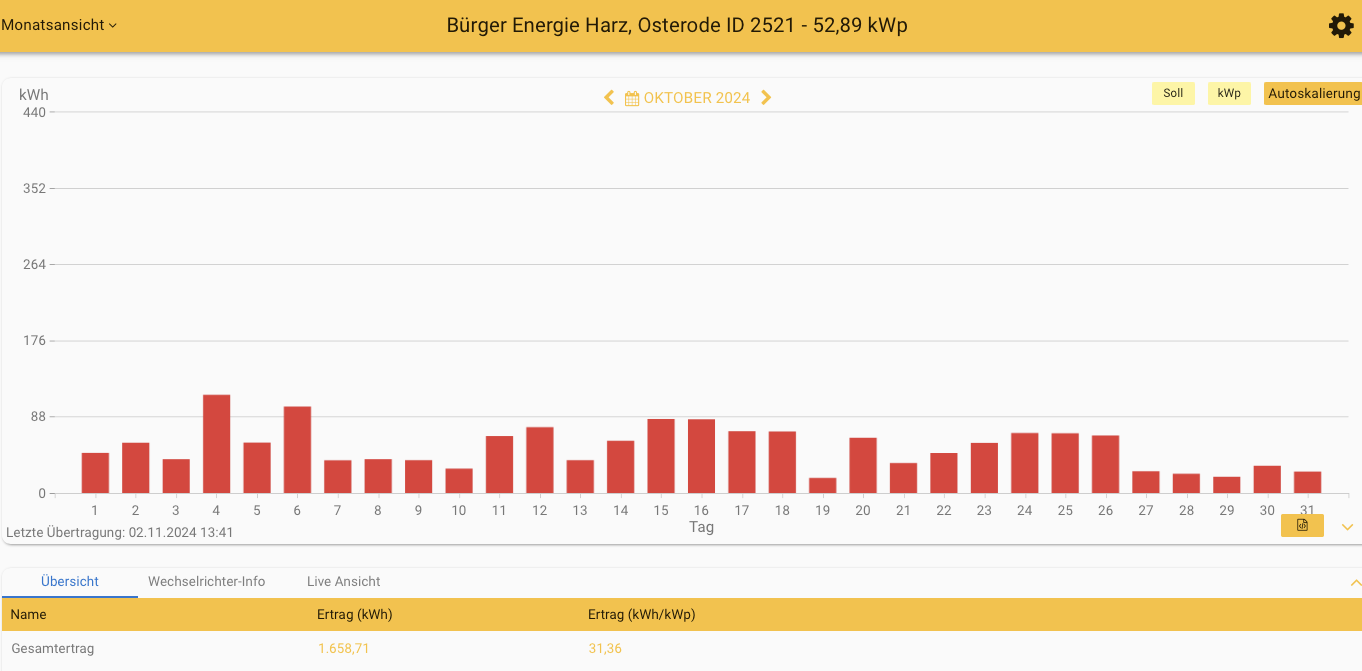Screen dimensions: 1362x671
Task: Click the 176 y-axis label
Action: pos(34,340)
